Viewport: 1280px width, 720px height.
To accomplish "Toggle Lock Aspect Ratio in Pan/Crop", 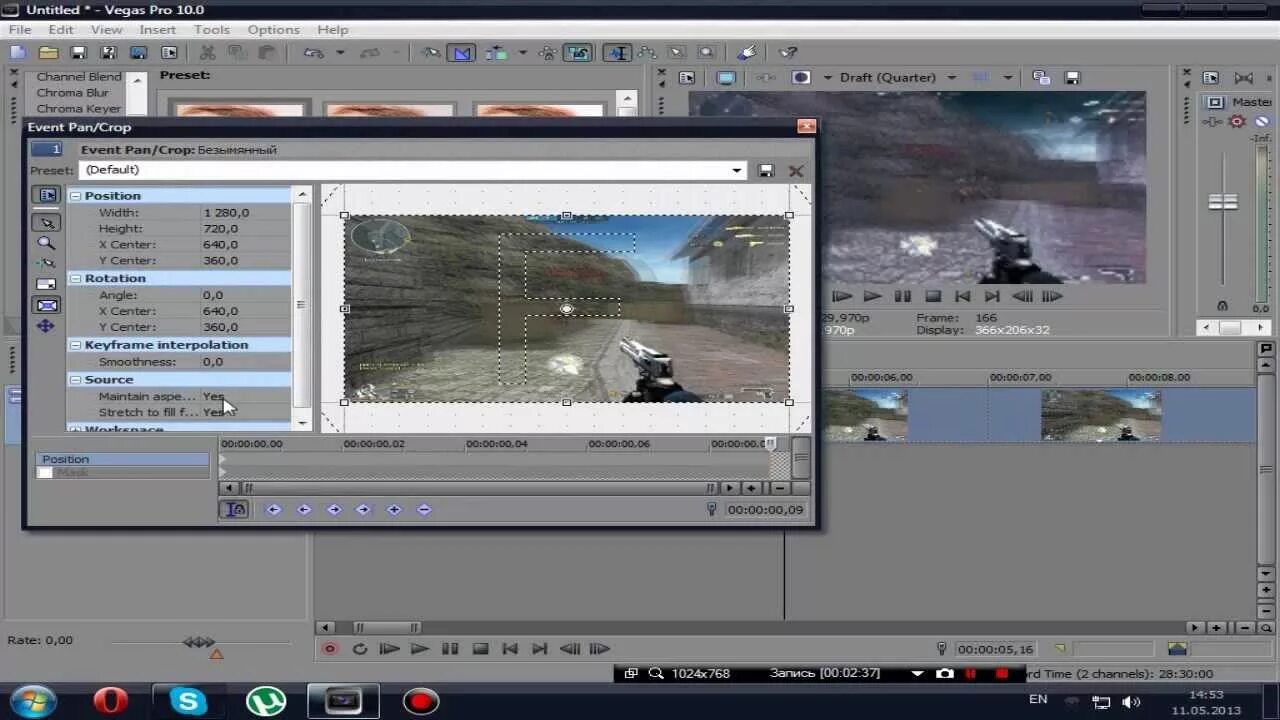I will tap(46, 285).
